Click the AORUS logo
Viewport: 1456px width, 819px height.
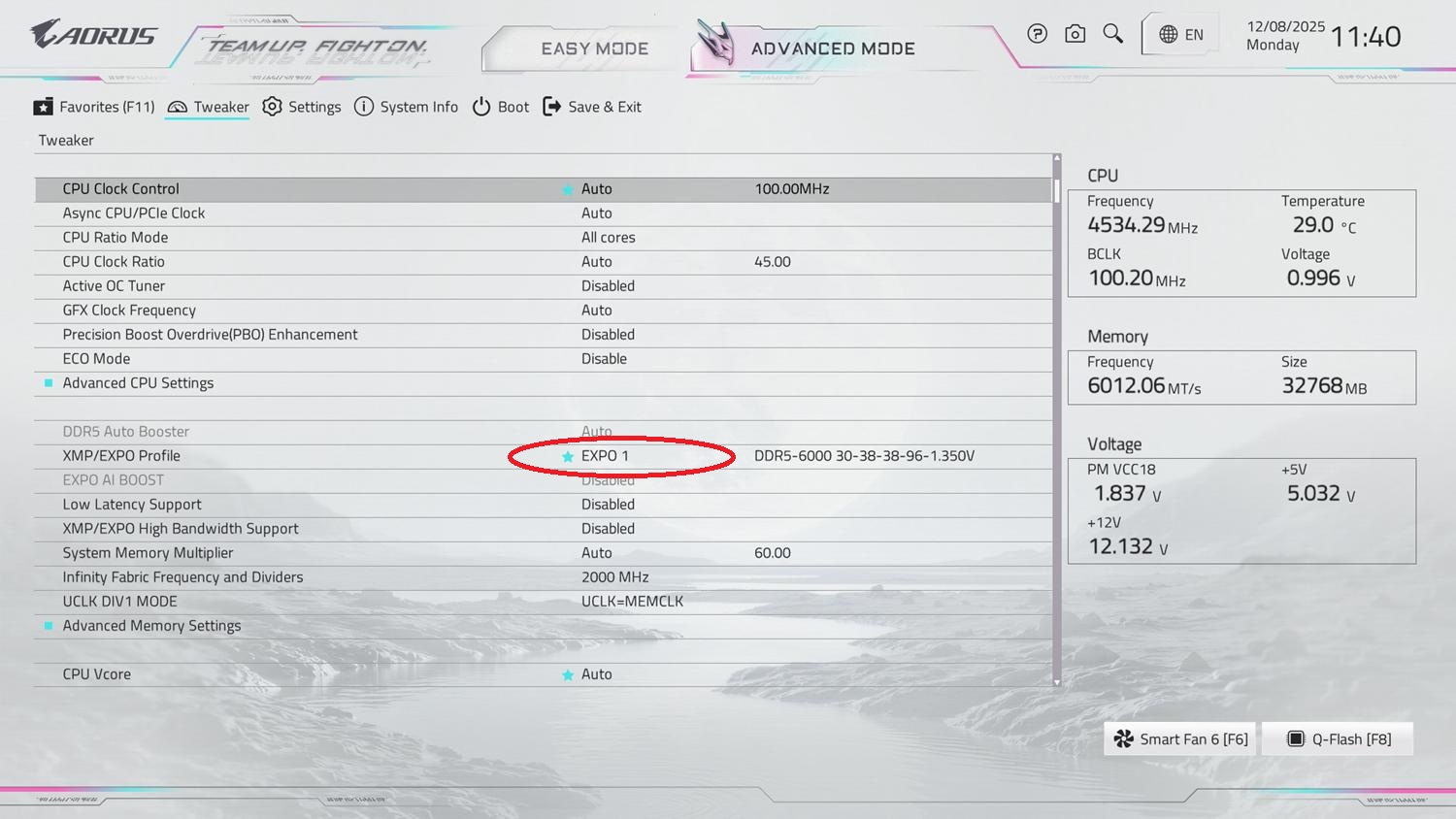93,35
